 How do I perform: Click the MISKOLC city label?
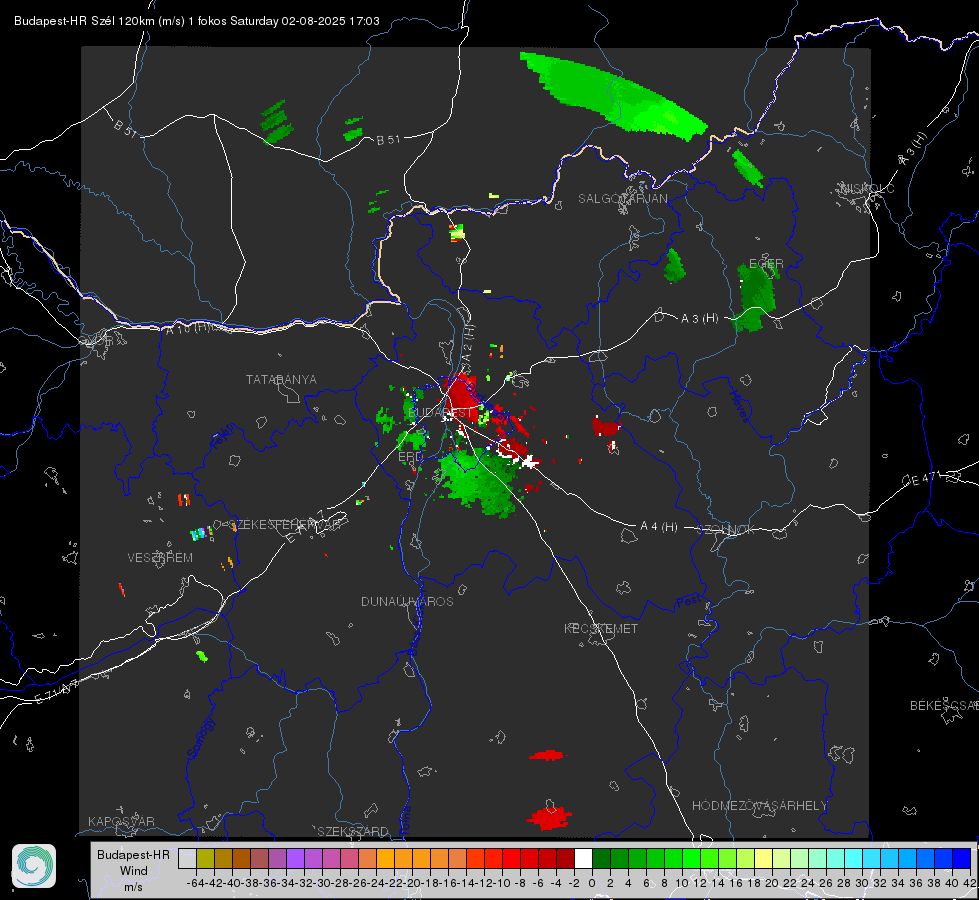point(867,188)
